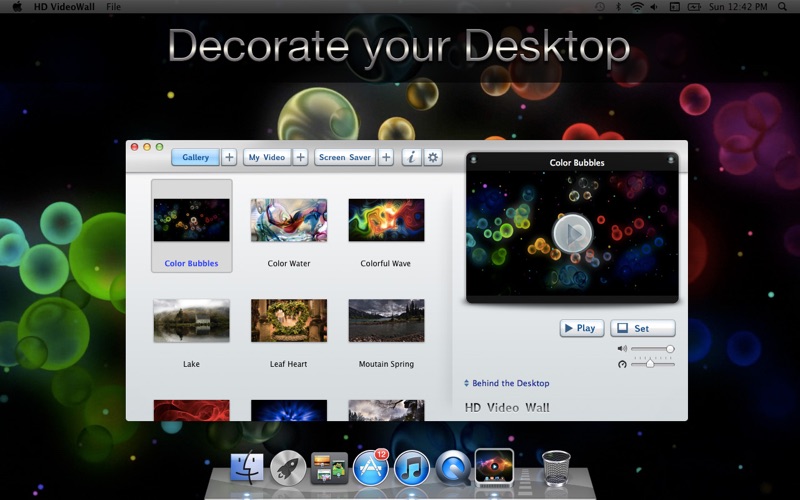Click HD VideoWall icon in dock
The width and height of the screenshot is (800, 500).
pyautogui.click(x=494, y=467)
